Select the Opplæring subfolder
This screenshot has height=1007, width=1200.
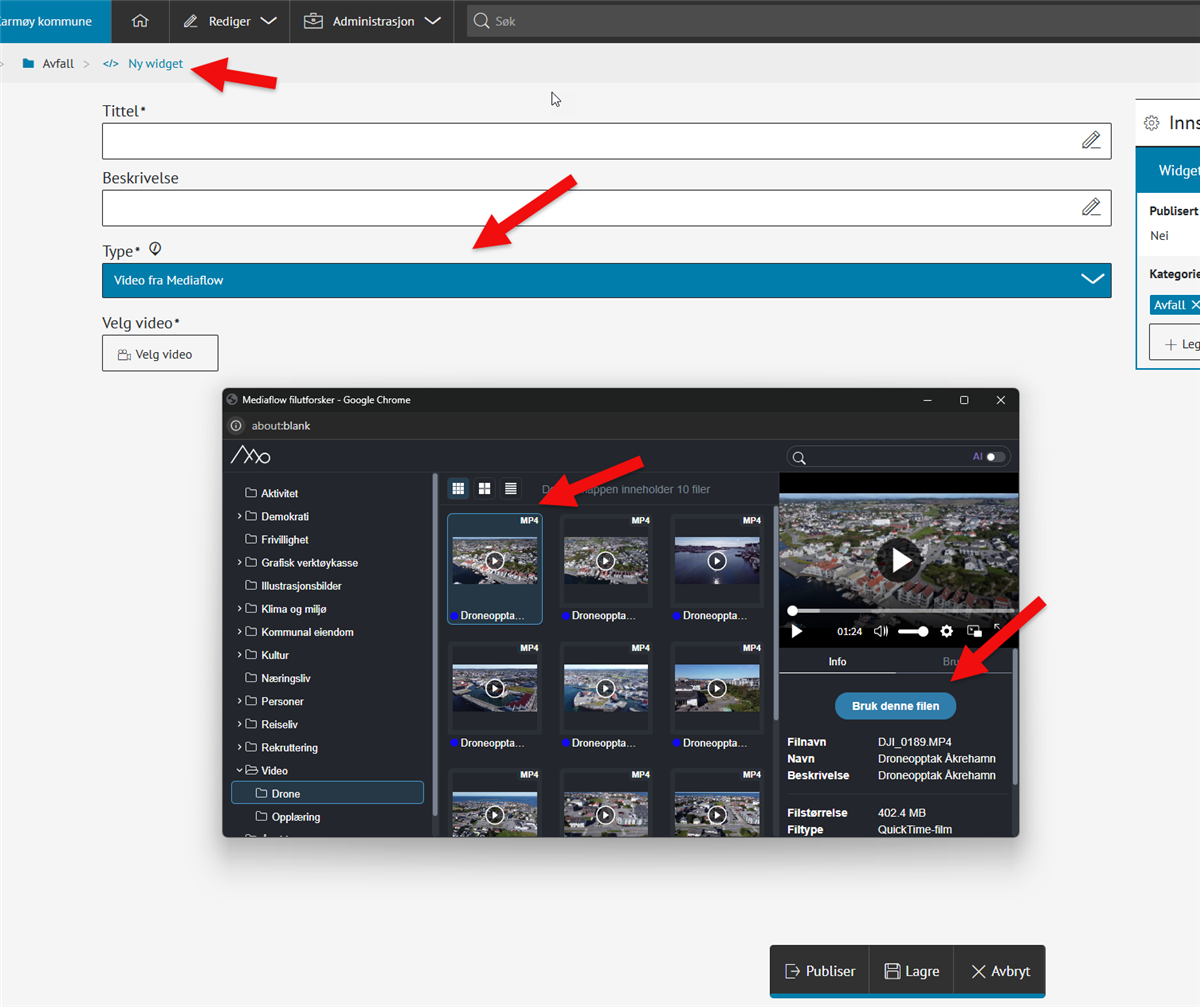(288, 817)
